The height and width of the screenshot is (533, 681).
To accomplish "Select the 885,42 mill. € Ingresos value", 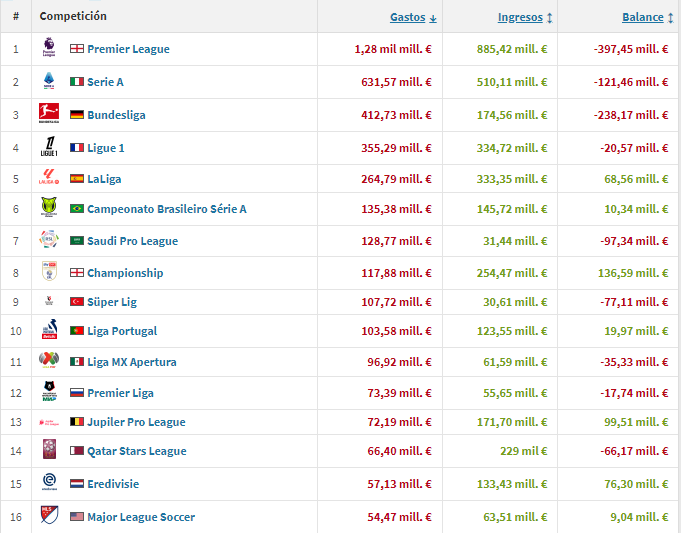I will [x=512, y=49].
